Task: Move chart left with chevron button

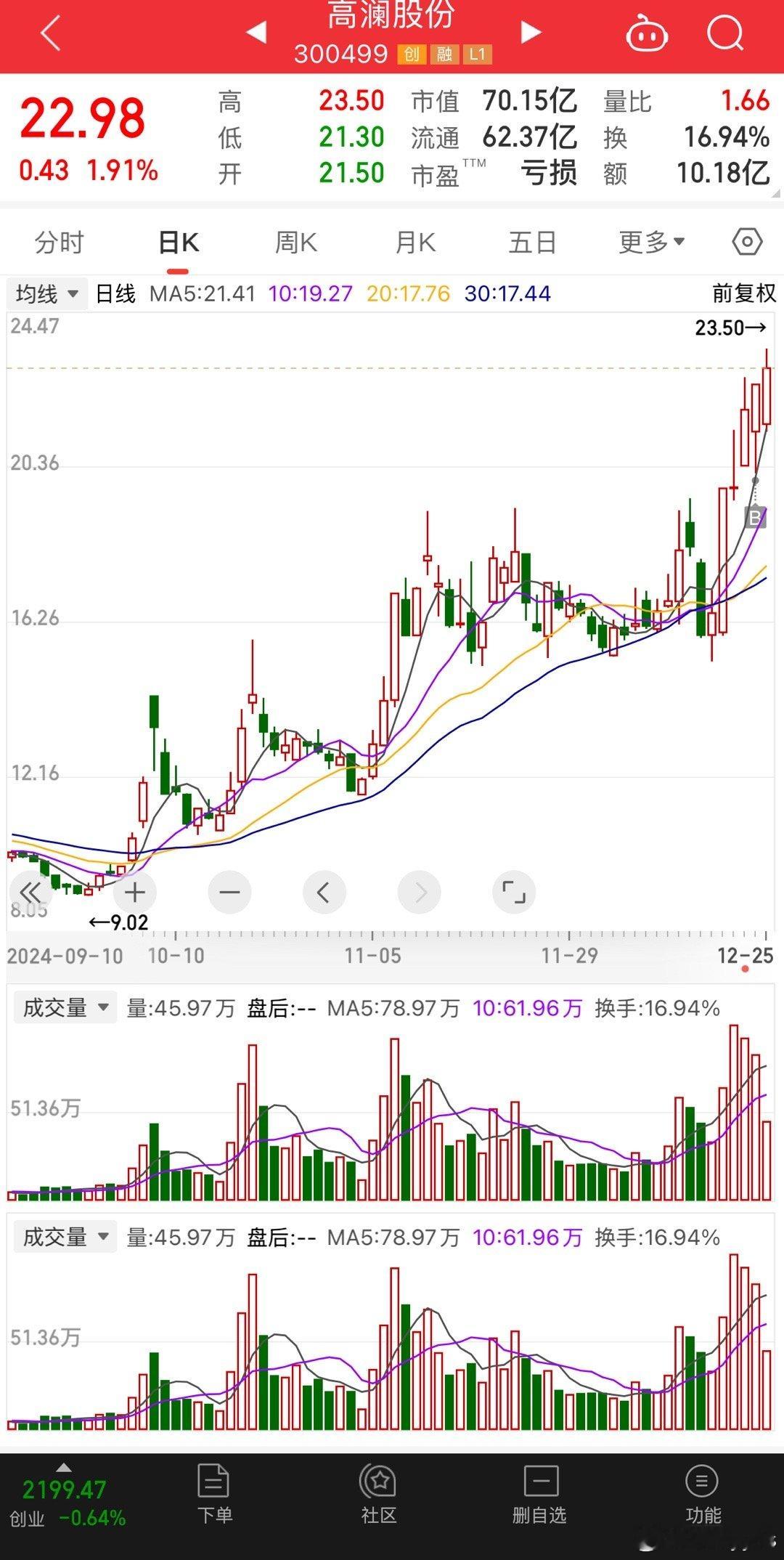Action: pyautogui.click(x=324, y=893)
